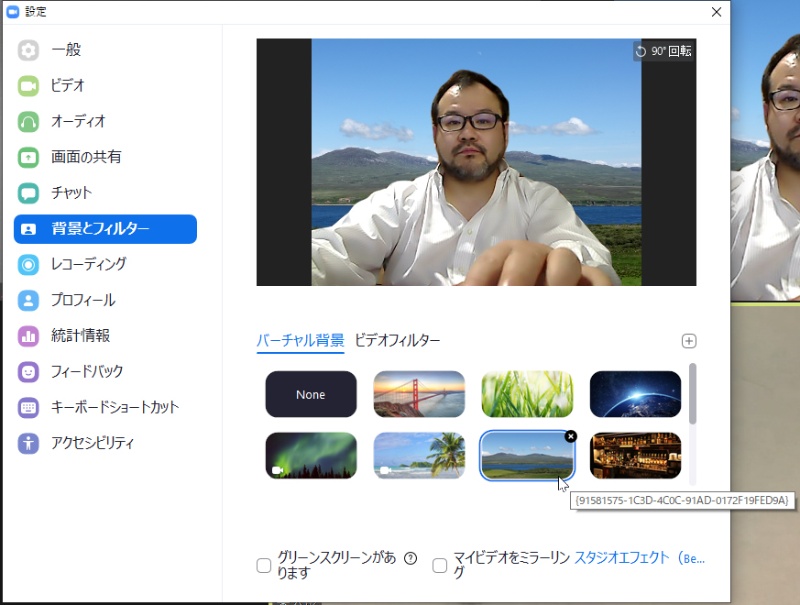
Task: Click the virtual background list scrollbar
Action: [693, 394]
